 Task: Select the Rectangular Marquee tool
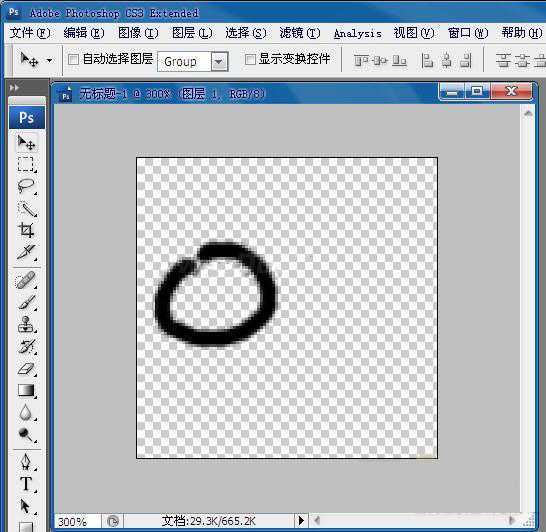coord(26,164)
